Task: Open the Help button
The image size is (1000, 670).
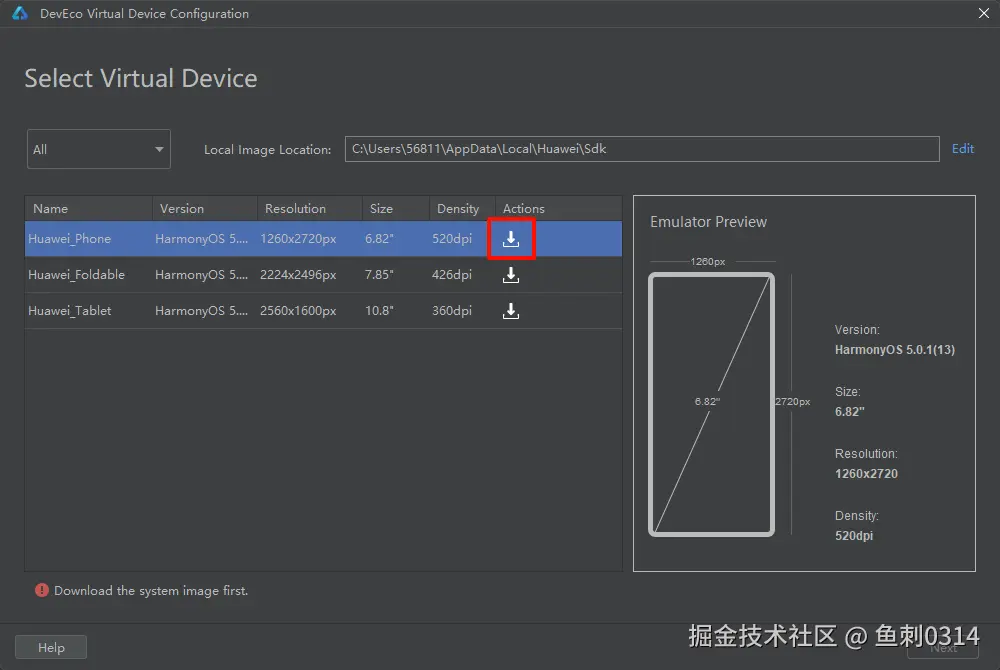Action: [51, 647]
